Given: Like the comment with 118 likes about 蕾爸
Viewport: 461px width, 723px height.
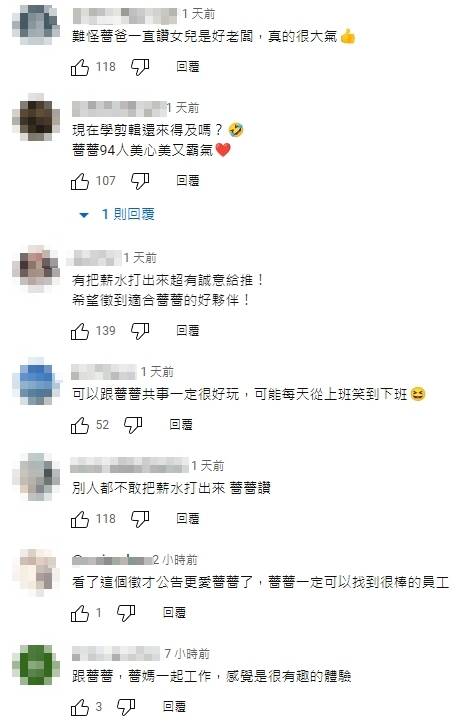Looking at the screenshot, I should pos(80,67).
